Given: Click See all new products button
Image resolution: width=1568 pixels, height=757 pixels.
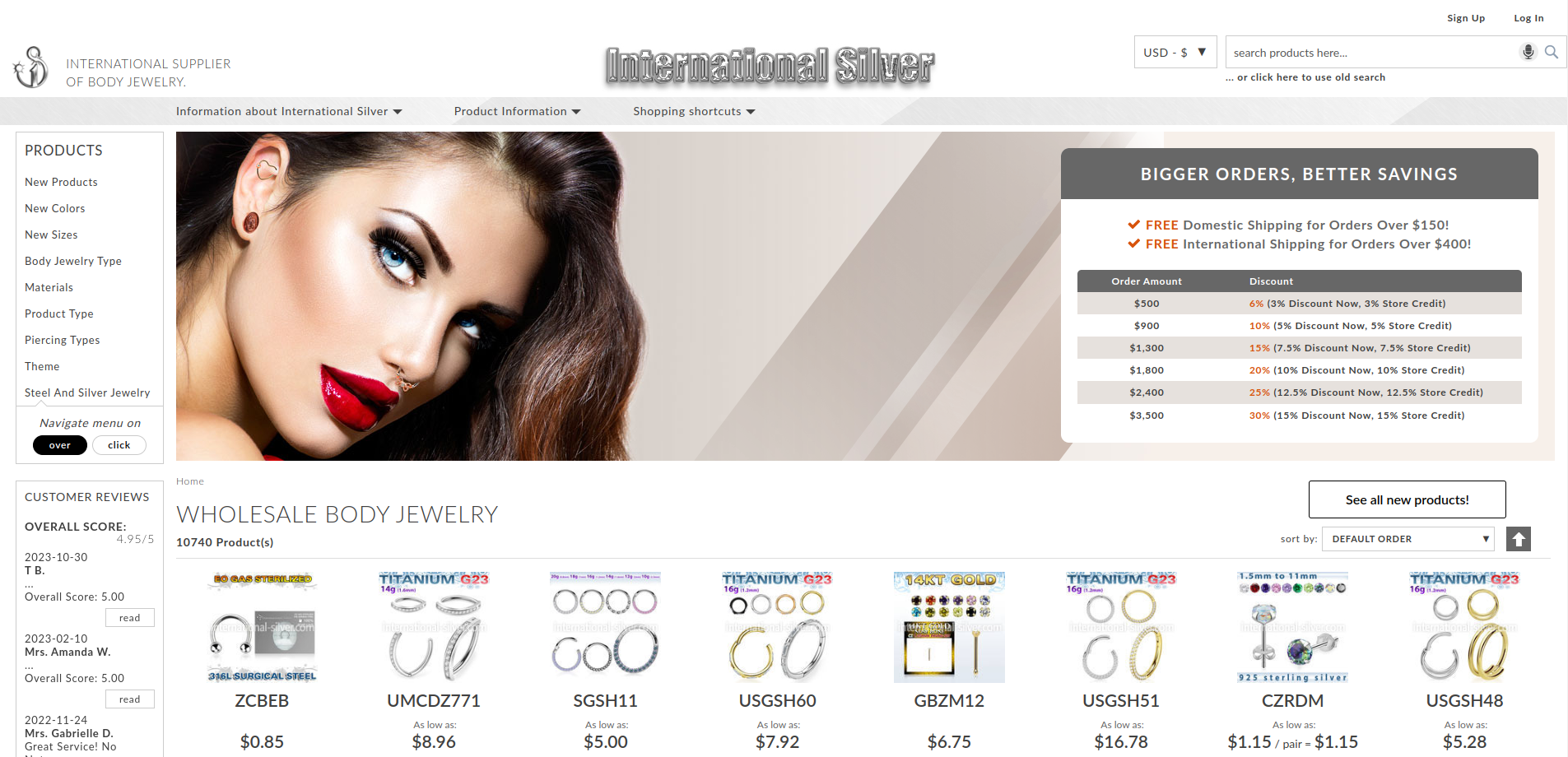Looking at the screenshot, I should pyautogui.click(x=1407, y=499).
